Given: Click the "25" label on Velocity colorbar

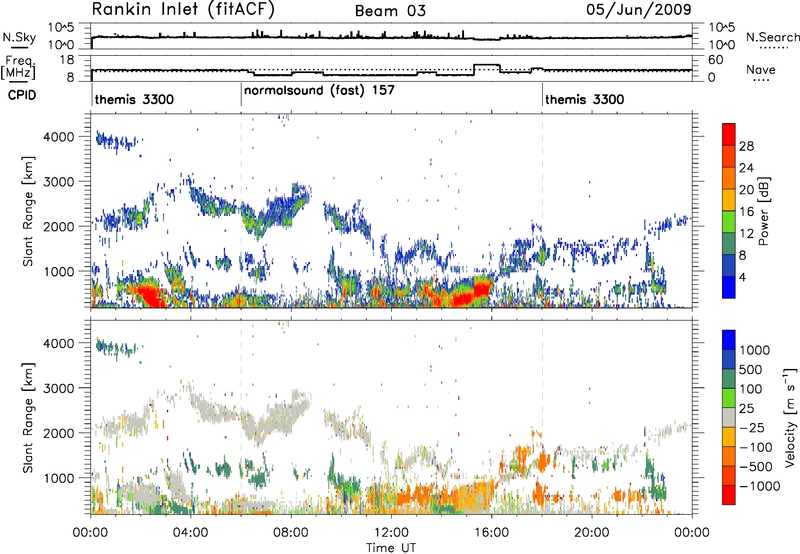Looking at the screenshot, I should (746, 409).
